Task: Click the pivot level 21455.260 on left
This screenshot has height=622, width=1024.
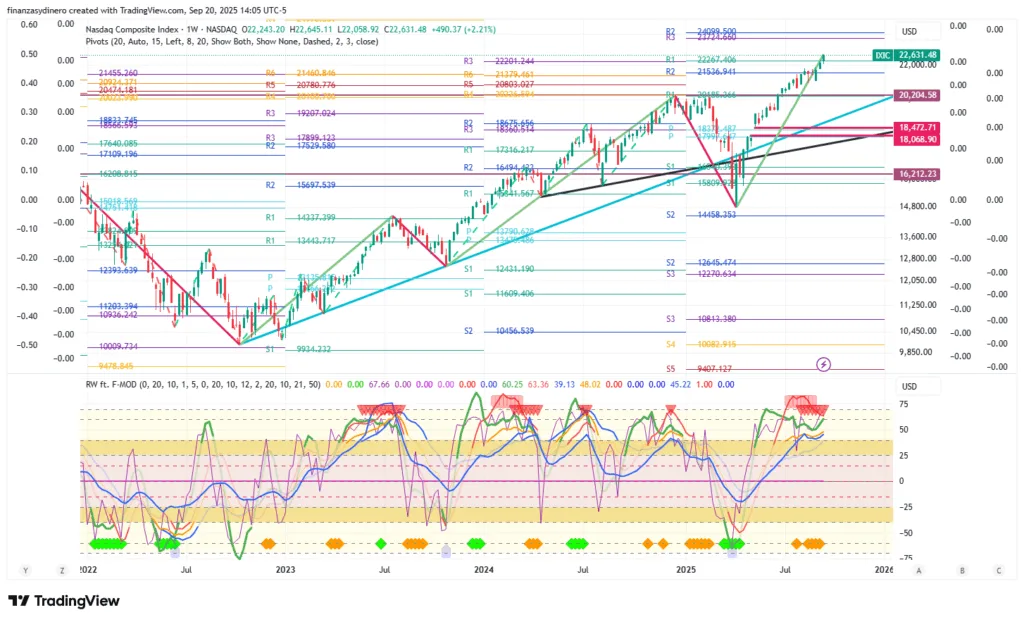Action: click(118, 73)
